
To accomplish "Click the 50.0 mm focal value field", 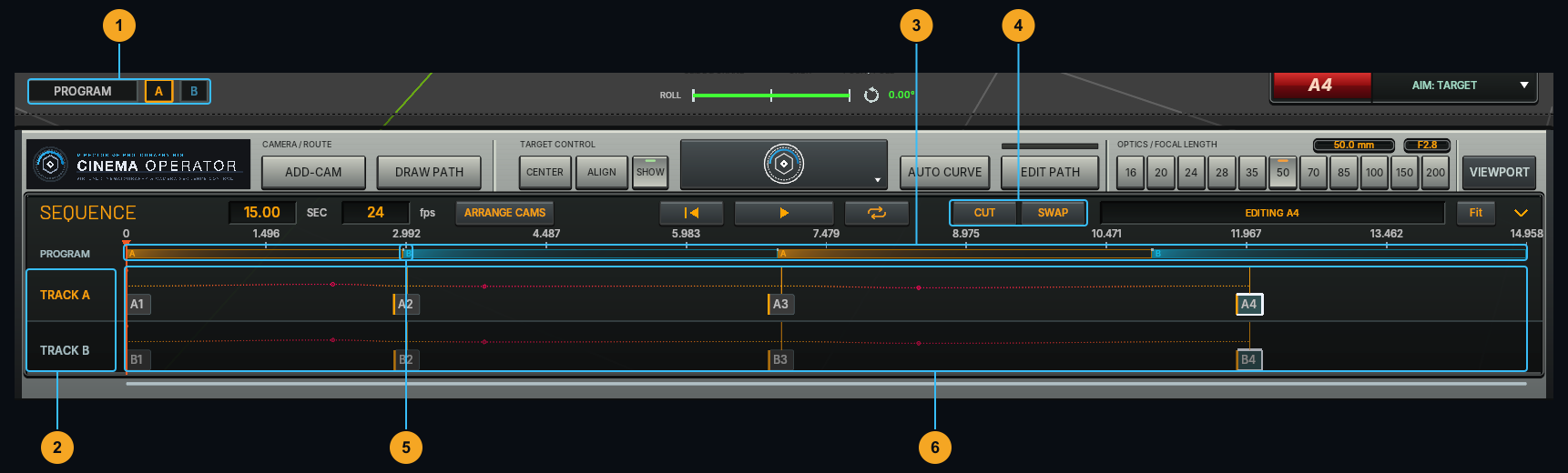I will (1354, 145).
